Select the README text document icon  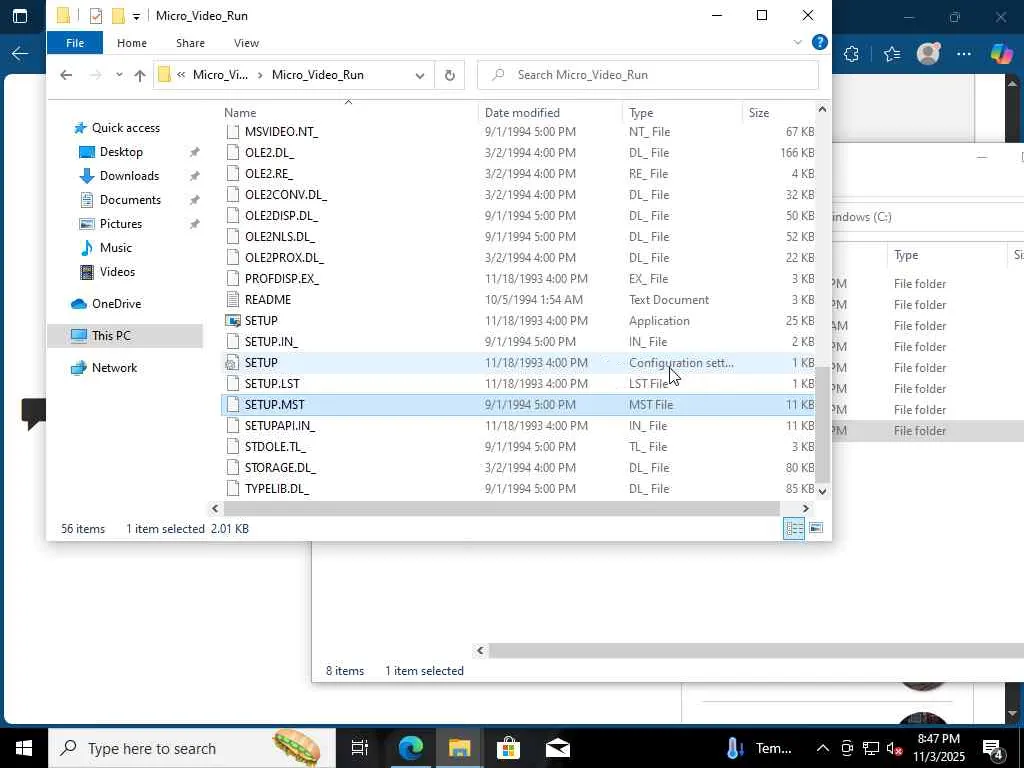tap(232, 300)
